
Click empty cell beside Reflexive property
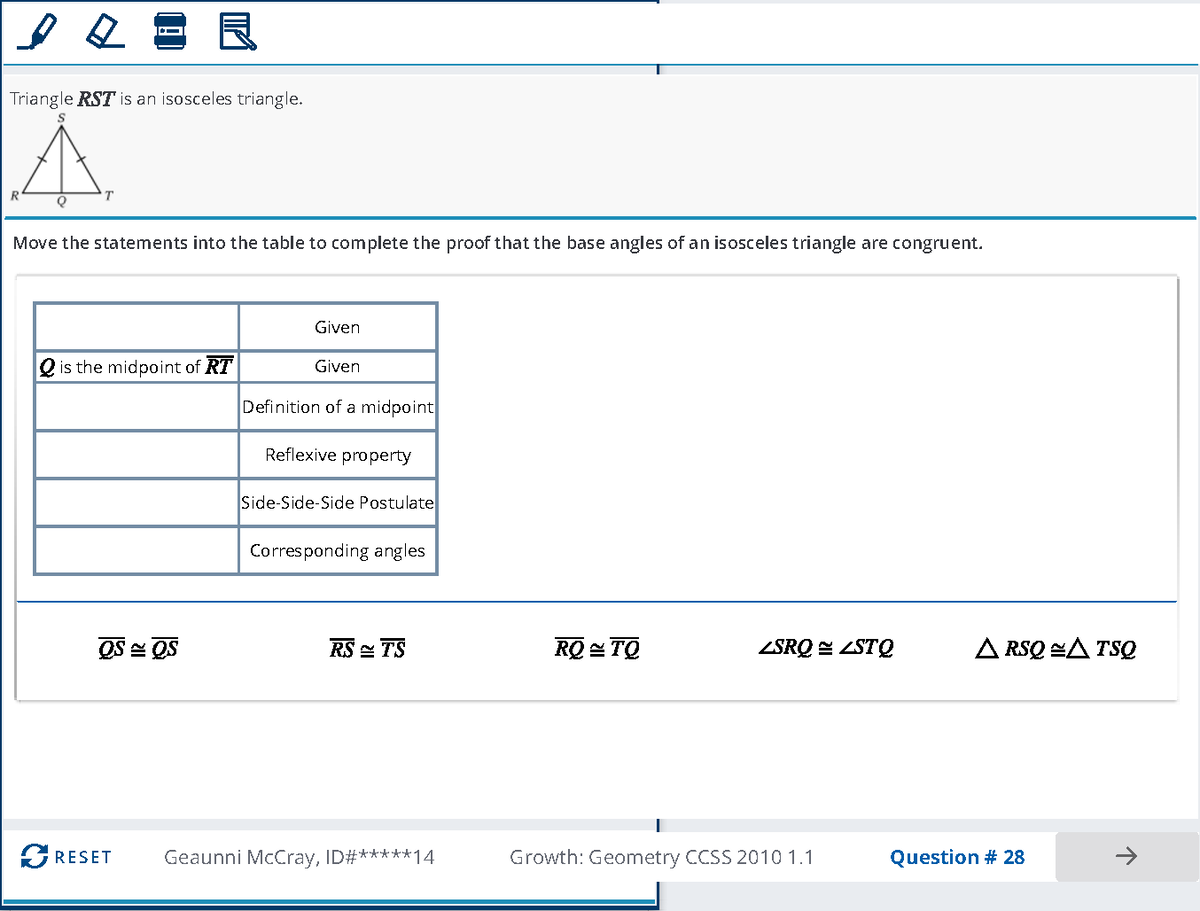click(137, 455)
